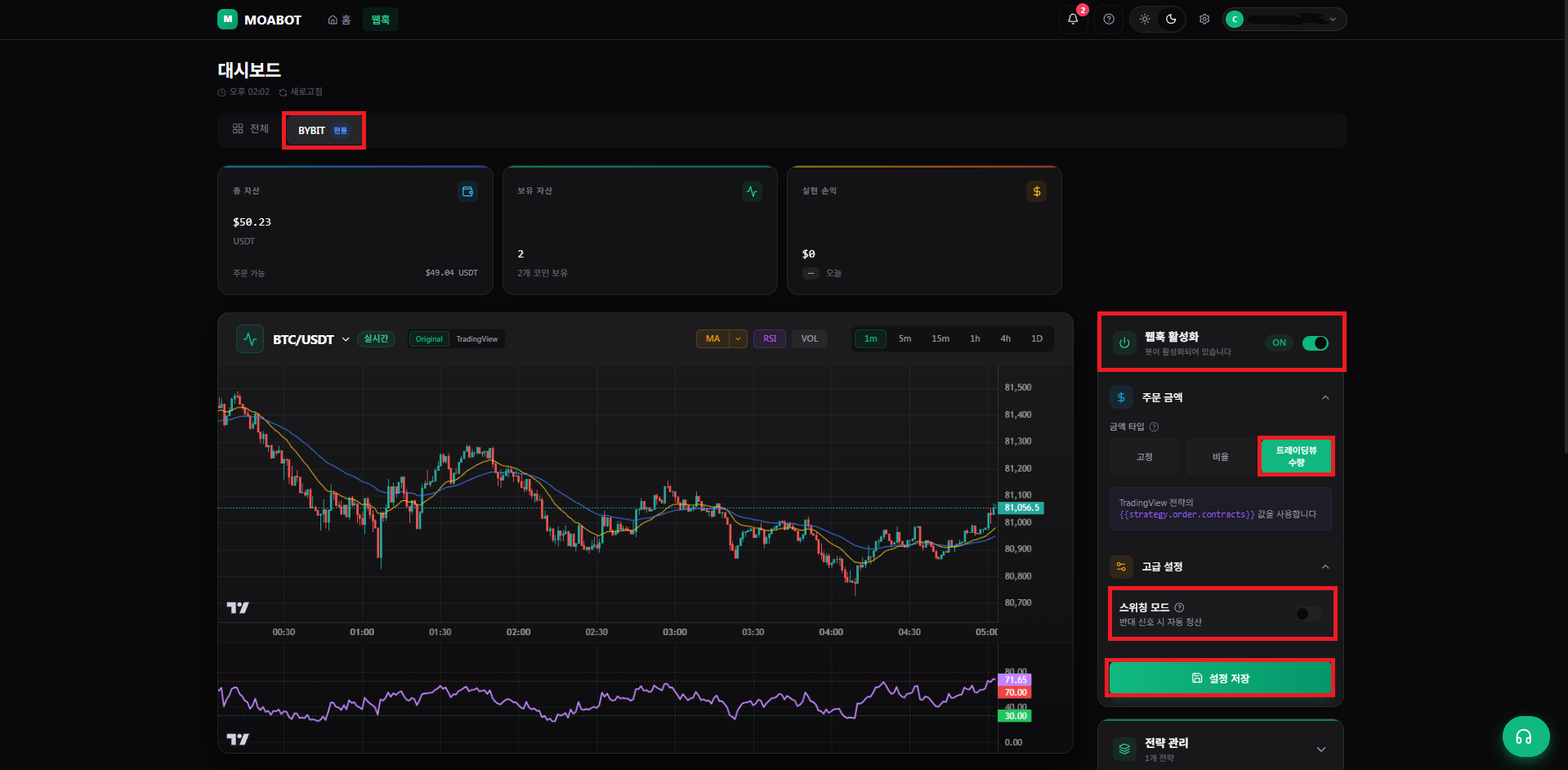The image size is (1568, 770).
Task: Toggle the MA indicator
Action: coord(713,338)
